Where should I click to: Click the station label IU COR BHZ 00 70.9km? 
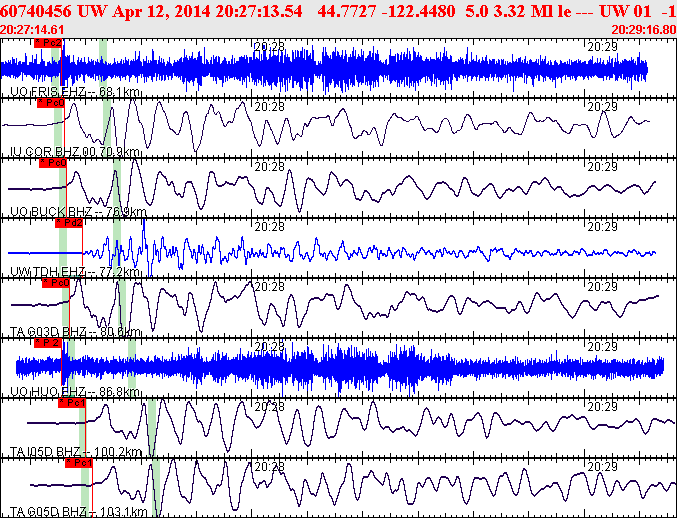point(74,152)
